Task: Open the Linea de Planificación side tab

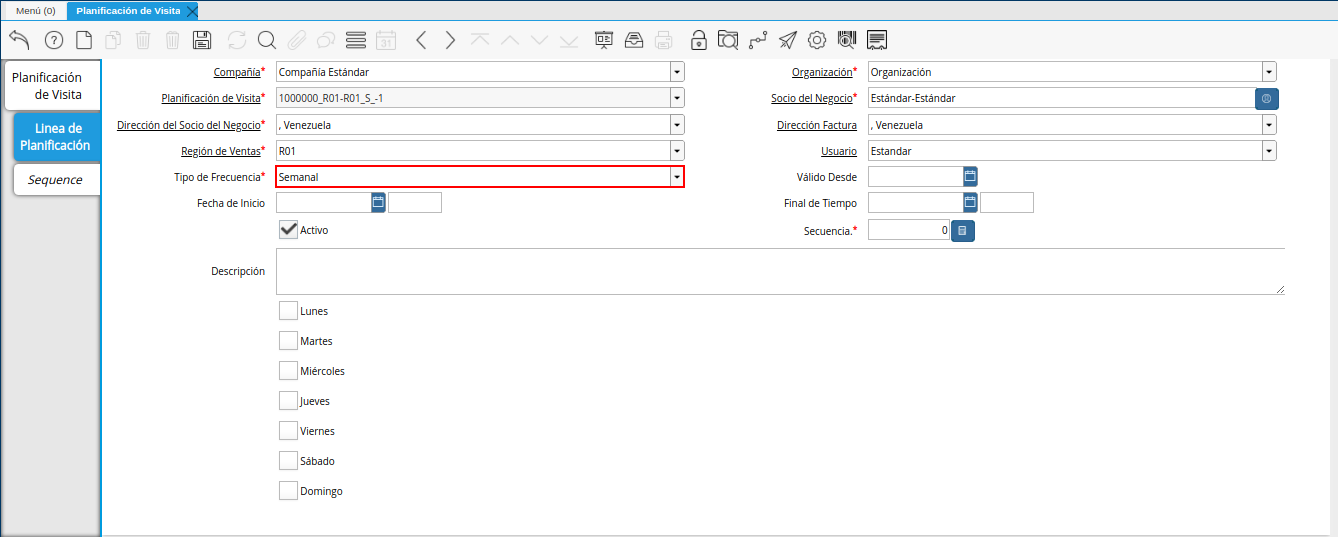Action: tap(57, 137)
